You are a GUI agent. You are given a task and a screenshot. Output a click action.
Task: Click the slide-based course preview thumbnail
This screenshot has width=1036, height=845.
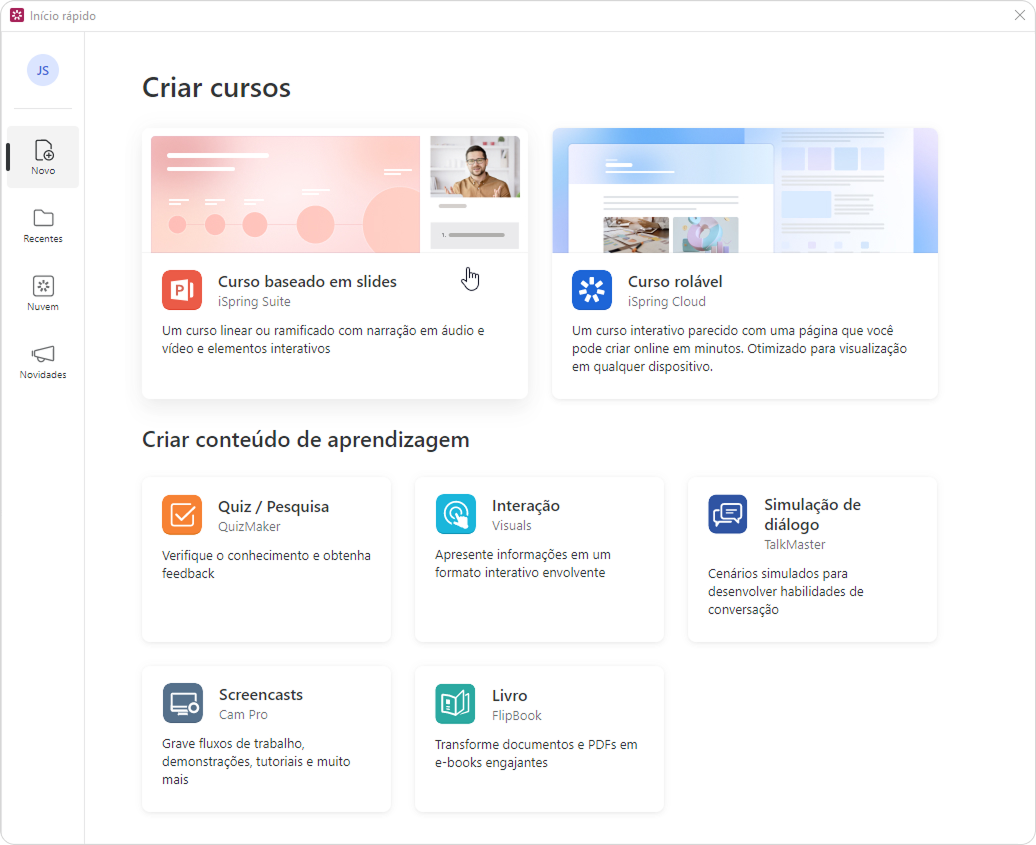(x=335, y=194)
